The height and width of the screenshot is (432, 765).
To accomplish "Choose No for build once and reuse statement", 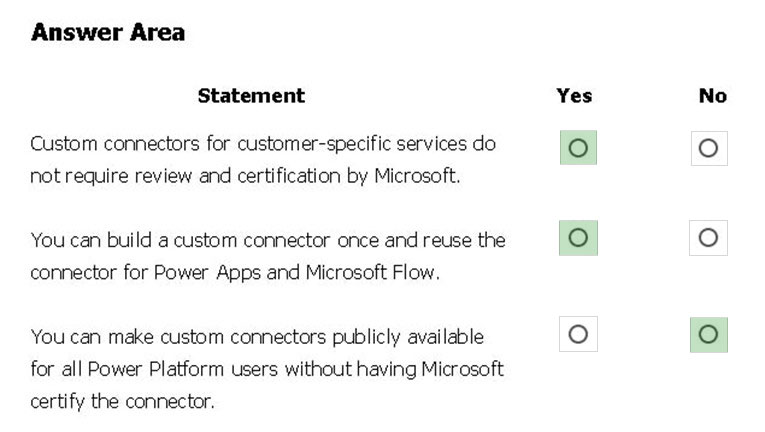I will click(x=708, y=238).
